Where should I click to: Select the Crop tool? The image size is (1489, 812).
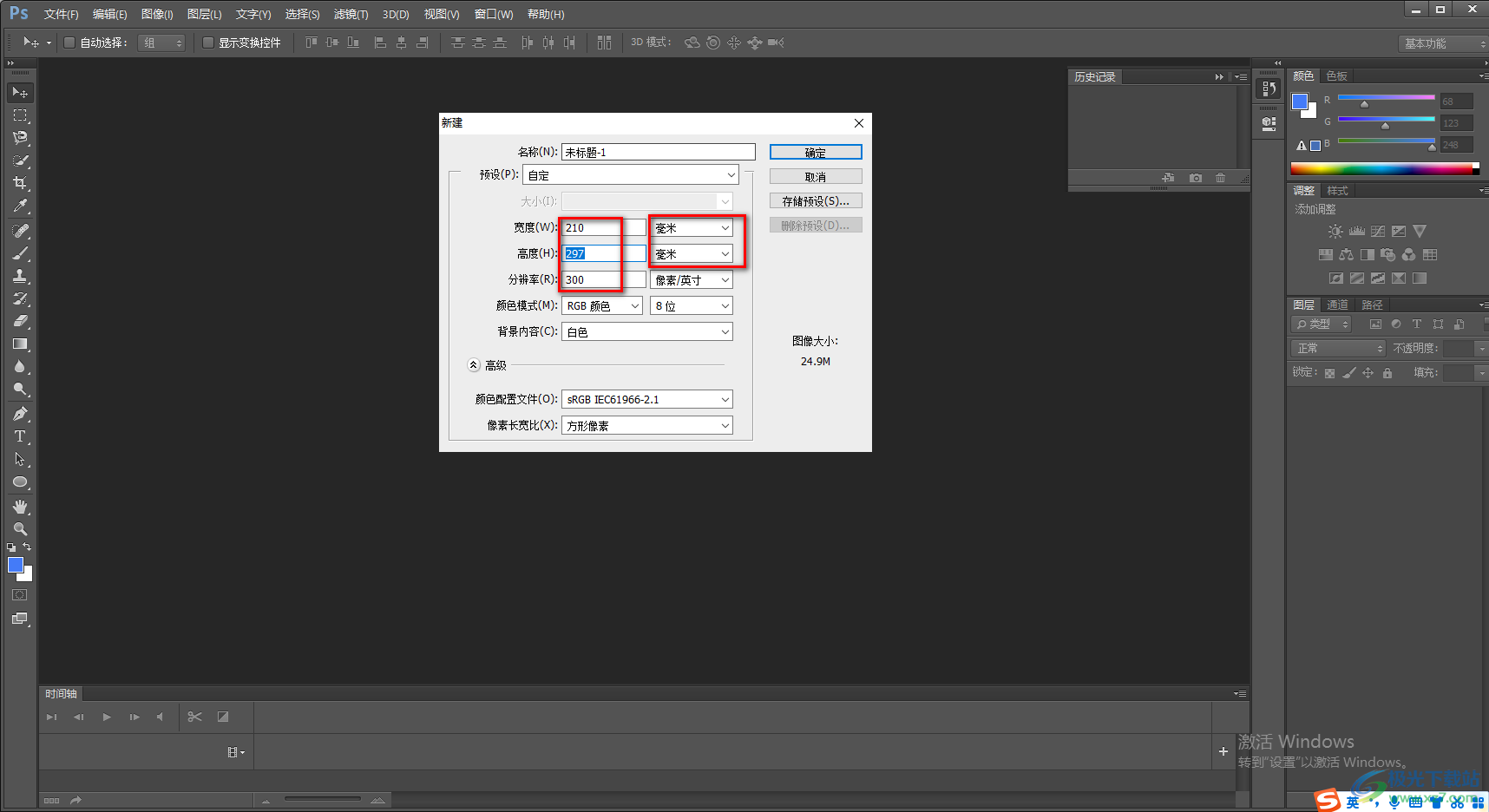[x=20, y=183]
